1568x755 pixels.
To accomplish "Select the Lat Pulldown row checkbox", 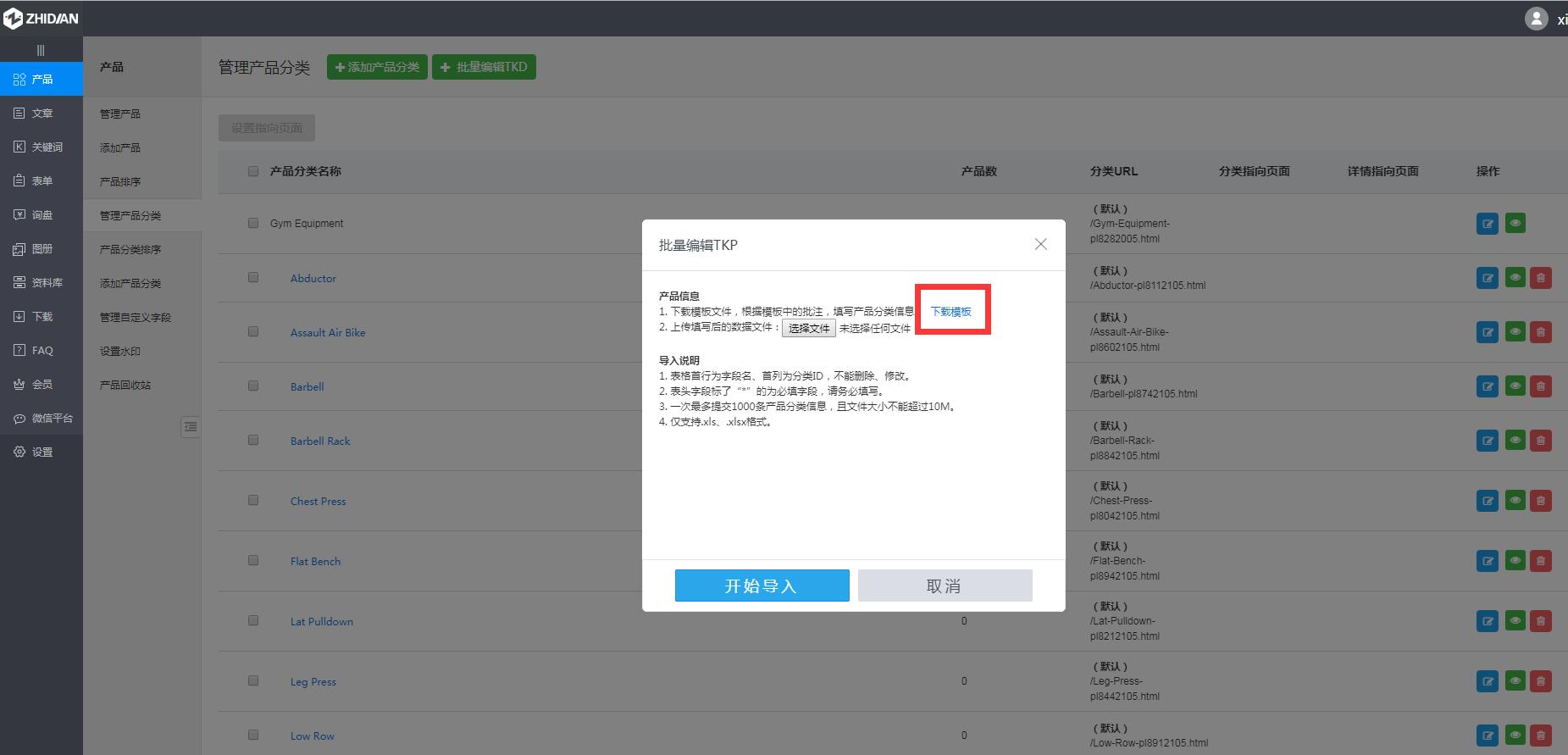I will (x=253, y=621).
